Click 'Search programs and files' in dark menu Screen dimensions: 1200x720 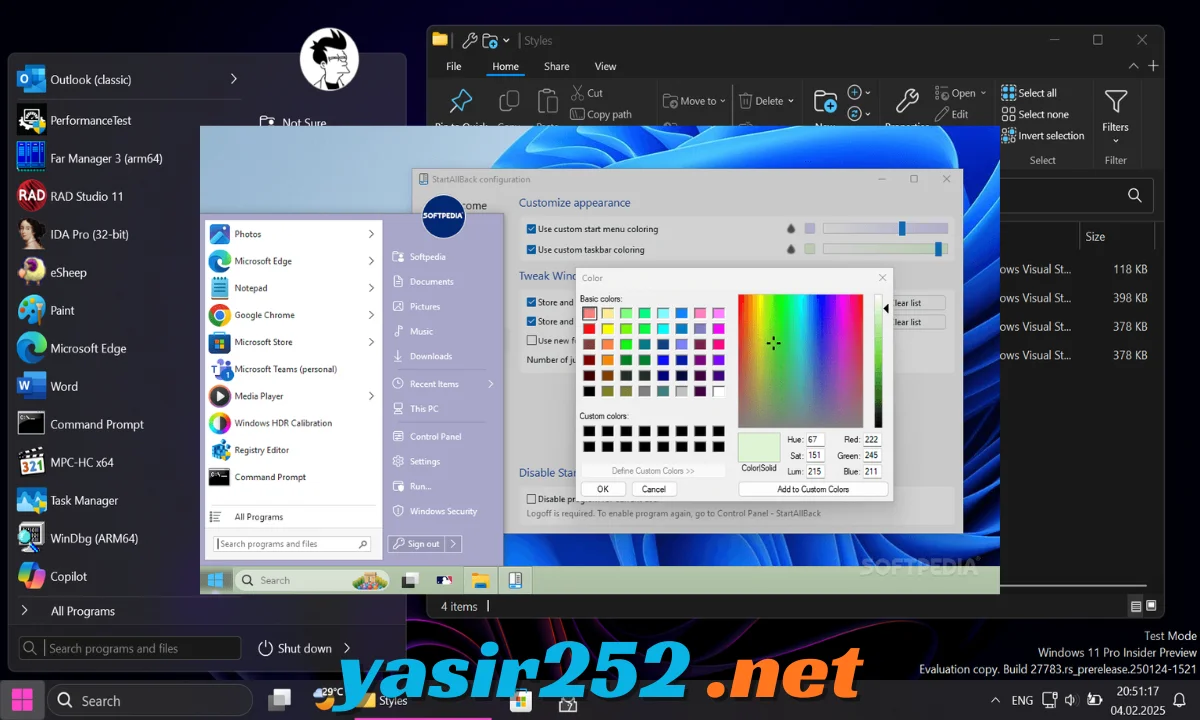point(130,648)
